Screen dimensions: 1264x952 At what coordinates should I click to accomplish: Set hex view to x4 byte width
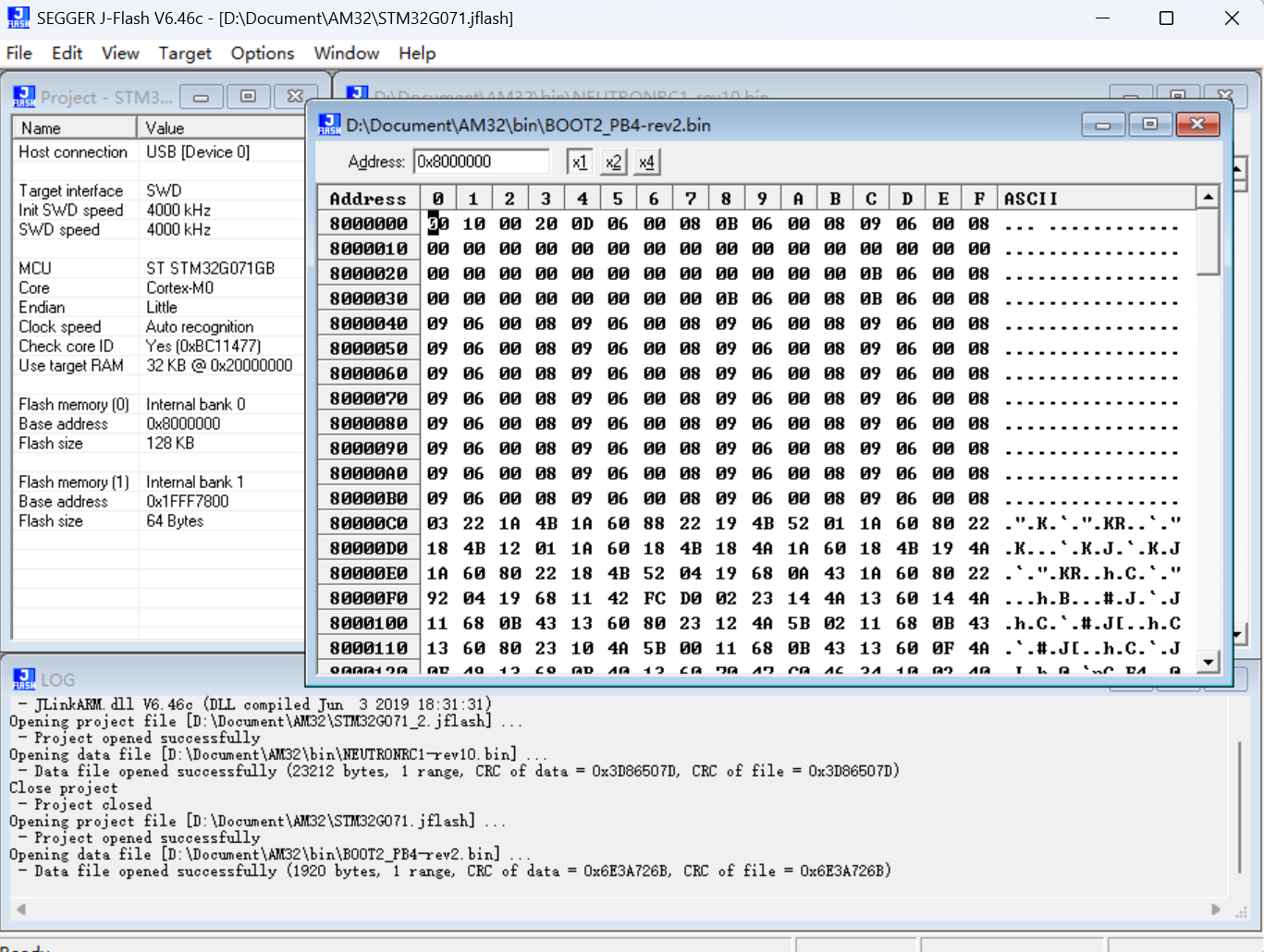click(x=647, y=163)
